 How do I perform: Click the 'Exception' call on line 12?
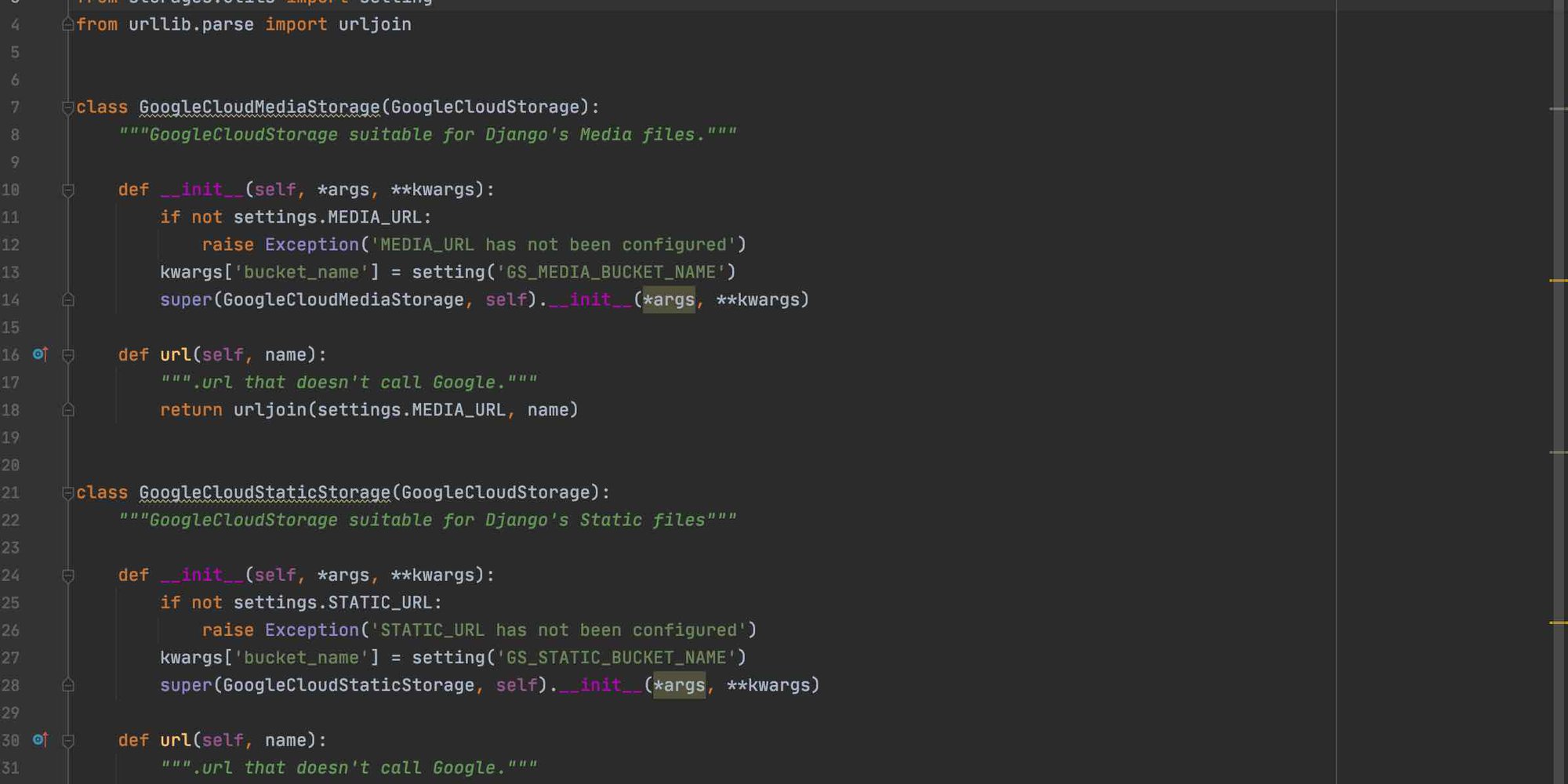tap(312, 245)
